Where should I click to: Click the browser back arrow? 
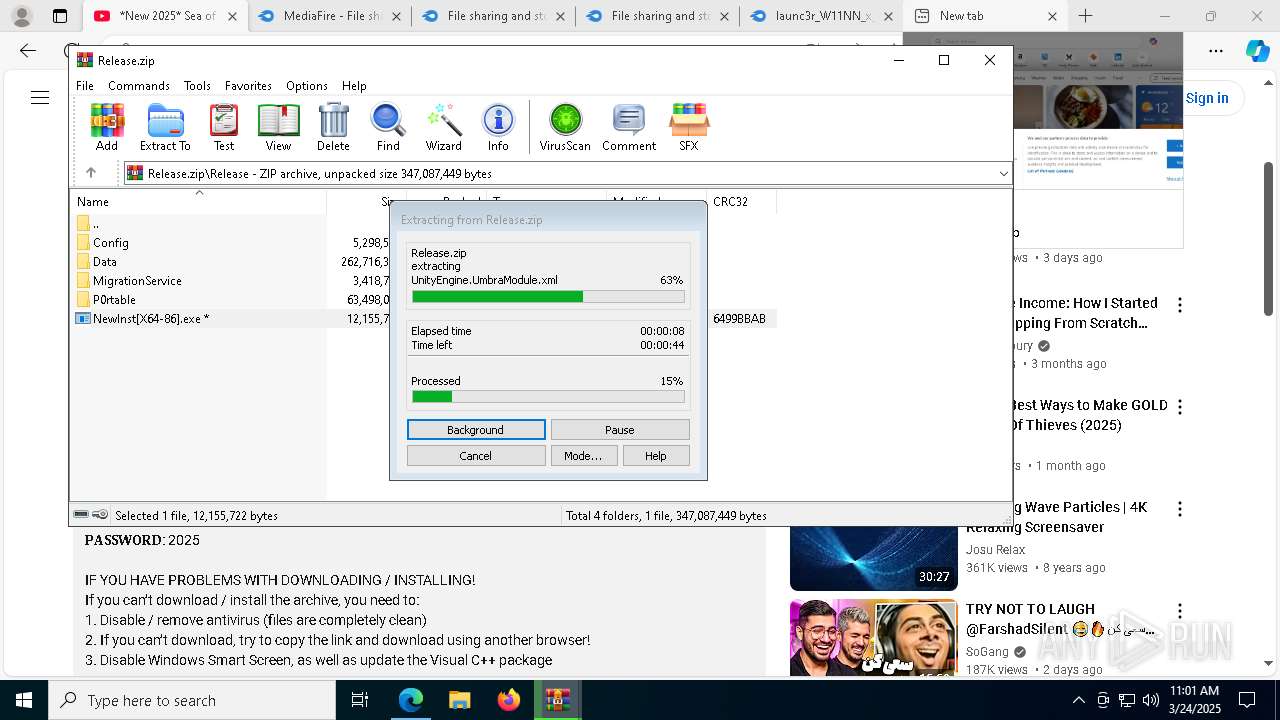(x=28, y=51)
